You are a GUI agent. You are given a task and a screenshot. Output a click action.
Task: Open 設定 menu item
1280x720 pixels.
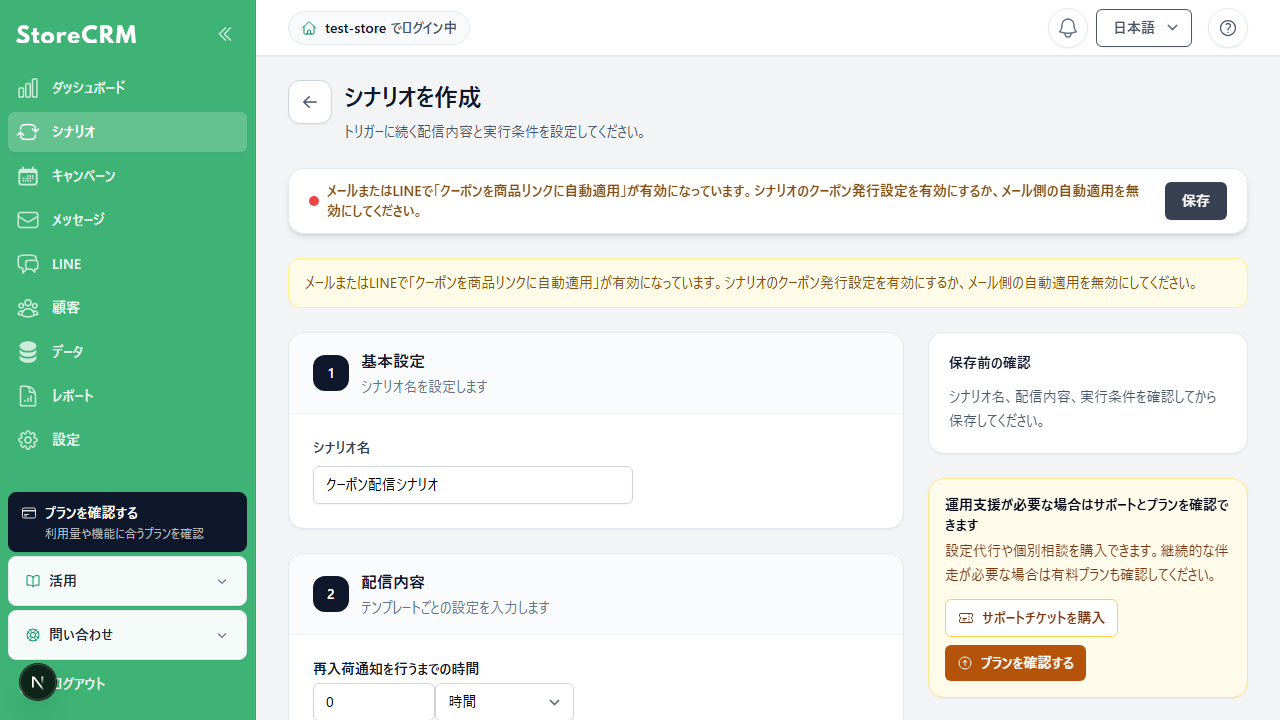click(127, 440)
